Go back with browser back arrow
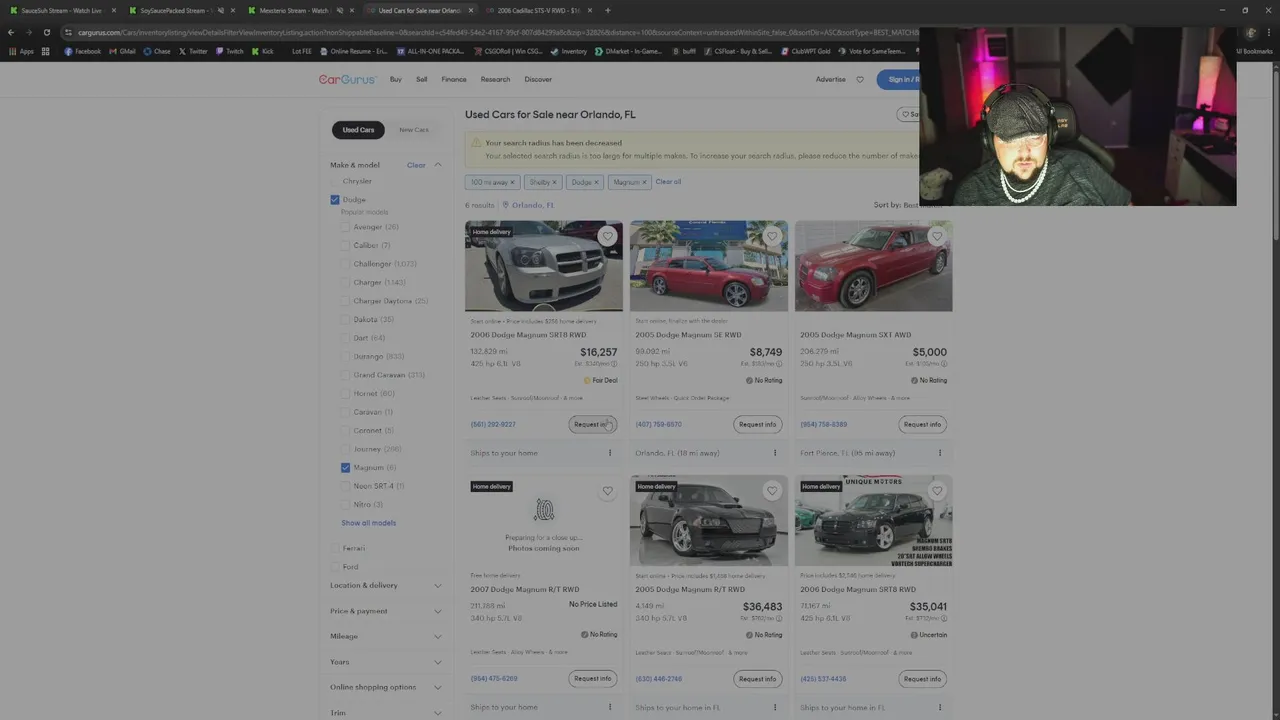Screen dimensions: 1280x720 coord(11,32)
